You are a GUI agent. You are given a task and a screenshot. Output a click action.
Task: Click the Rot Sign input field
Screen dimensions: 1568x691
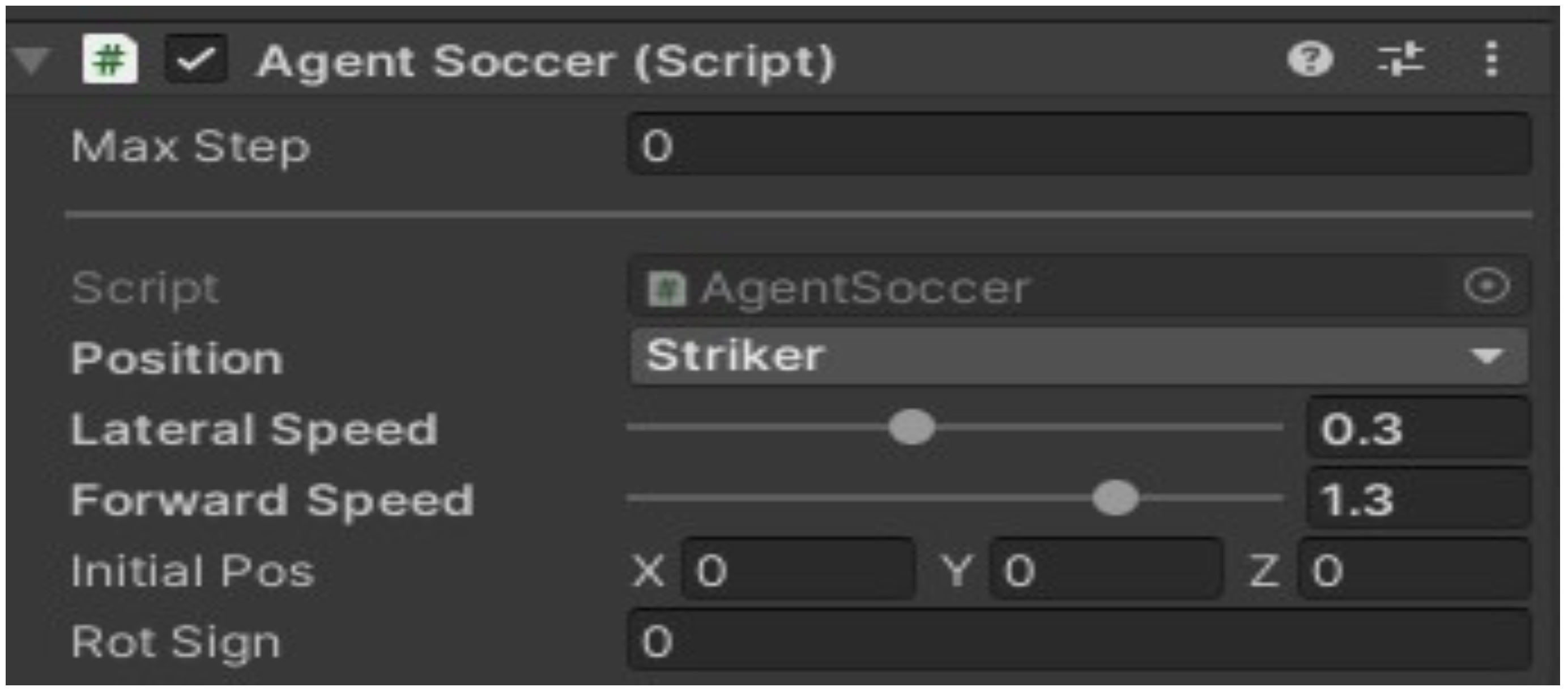(1077, 641)
